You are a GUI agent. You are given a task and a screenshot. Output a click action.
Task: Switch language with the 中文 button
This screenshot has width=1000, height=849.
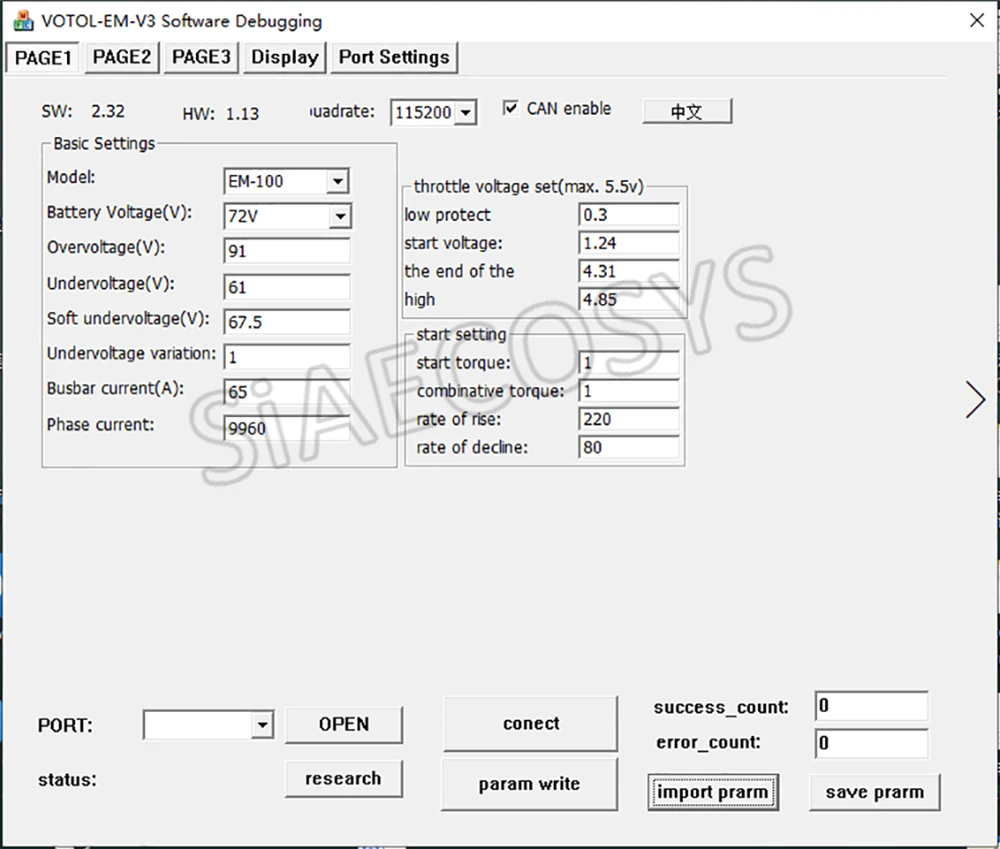point(687,112)
